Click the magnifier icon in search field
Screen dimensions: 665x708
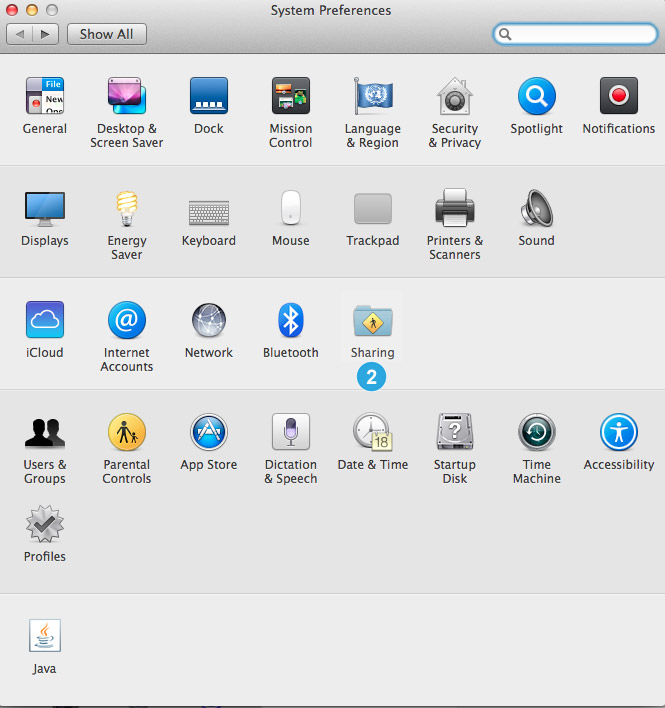505,34
